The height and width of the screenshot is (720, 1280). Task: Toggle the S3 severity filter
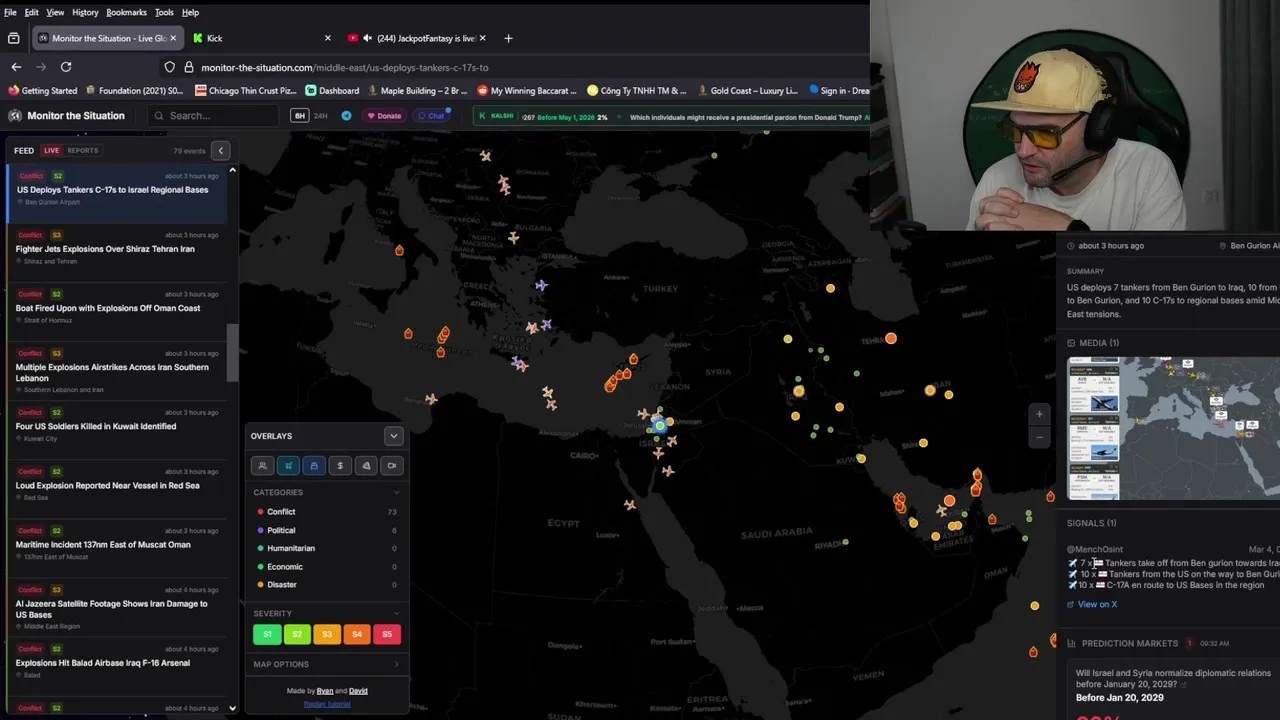(327, 634)
